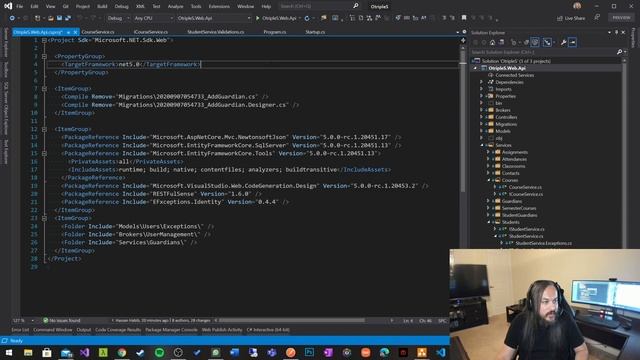Screen dimensions: 640x360
Task: Open Output panel tab
Action: click(84, 330)
